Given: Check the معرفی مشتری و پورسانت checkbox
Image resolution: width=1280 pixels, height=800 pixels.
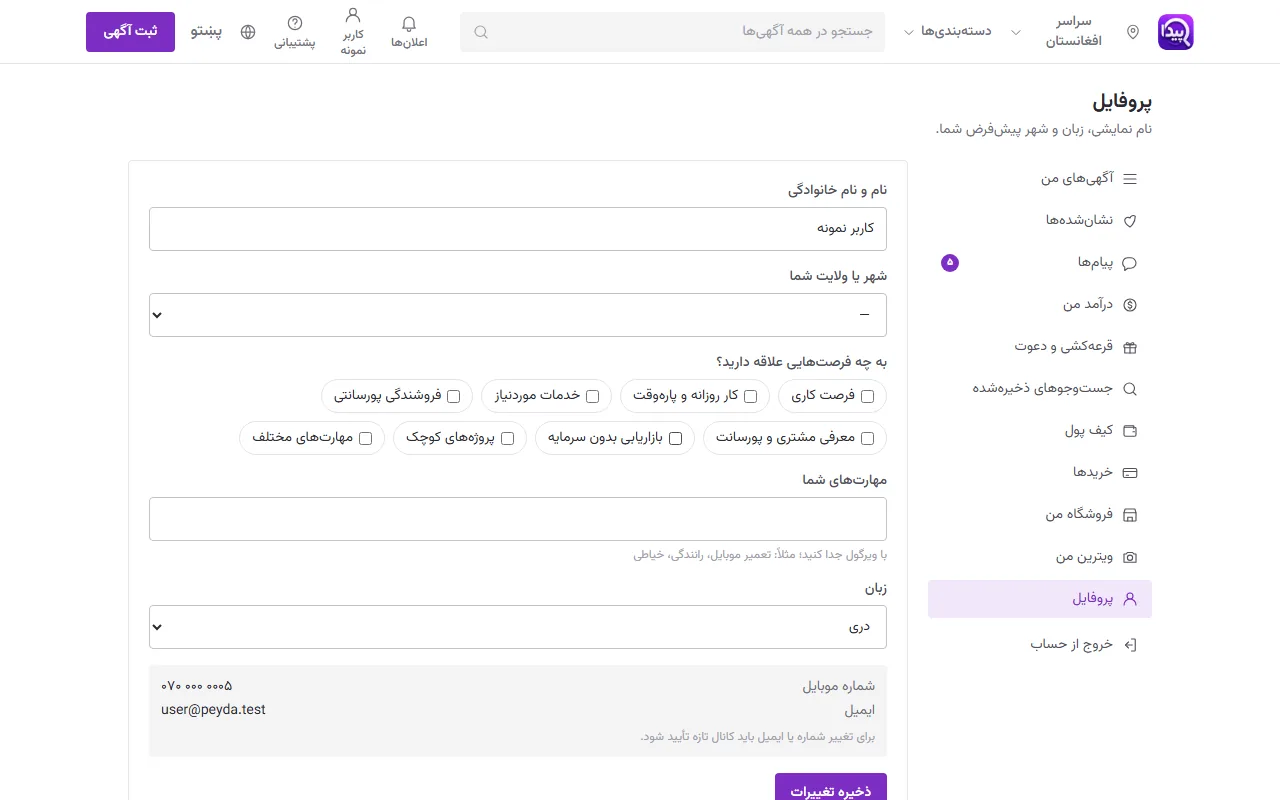Looking at the screenshot, I should click(867, 438).
